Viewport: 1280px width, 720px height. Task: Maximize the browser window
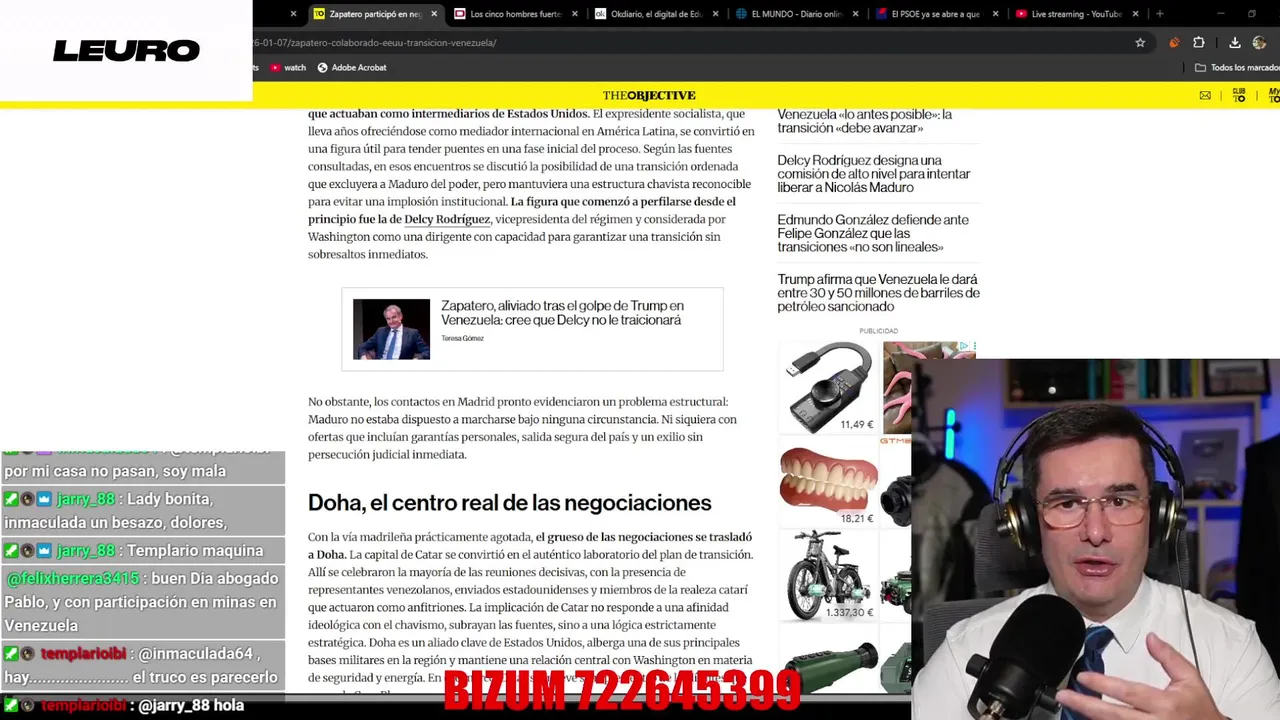tap(1252, 14)
